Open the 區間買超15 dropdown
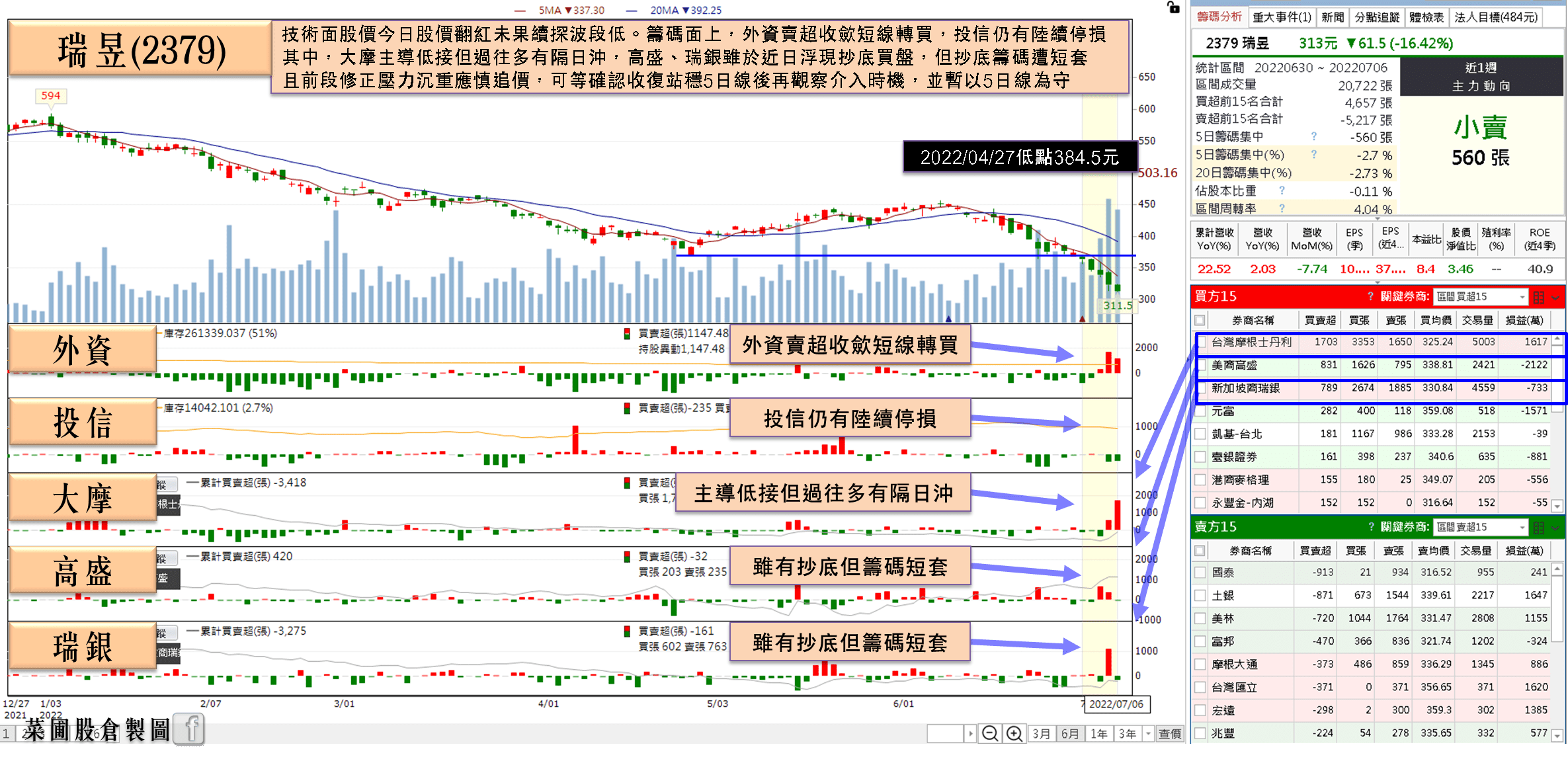Viewport: 1568px width, 765px height. (x=1481, y=297)
